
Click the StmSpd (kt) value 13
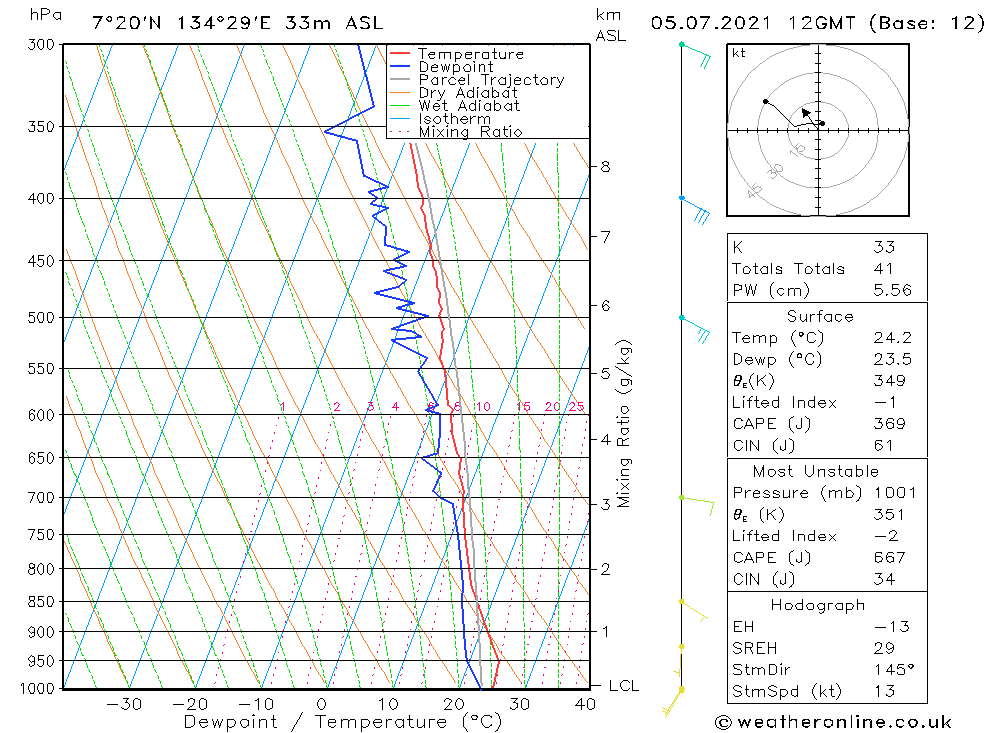coord(885,692)
